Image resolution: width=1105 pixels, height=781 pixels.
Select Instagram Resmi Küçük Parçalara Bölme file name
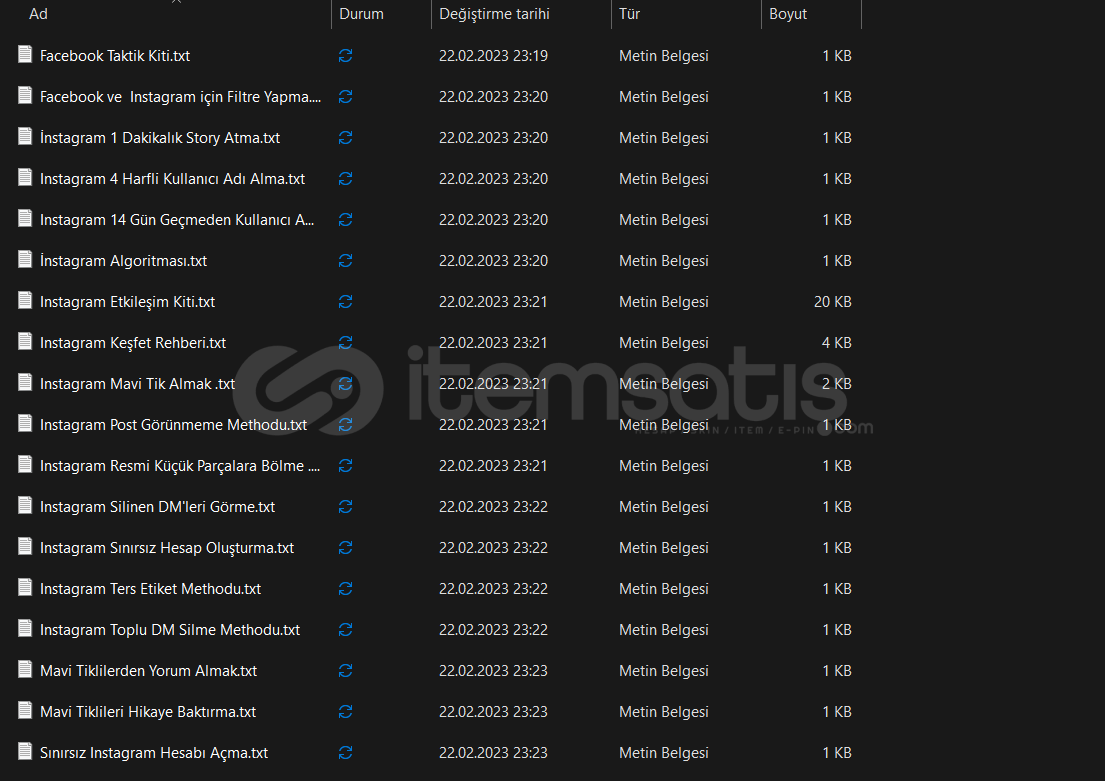[180, 466]
